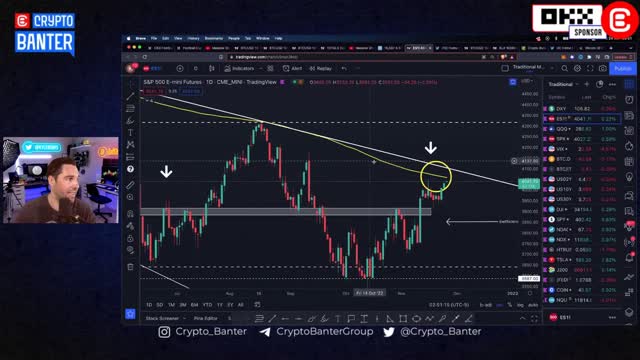Select DXY row in watchlist
The image size is (640, 360).
[582, 109]
